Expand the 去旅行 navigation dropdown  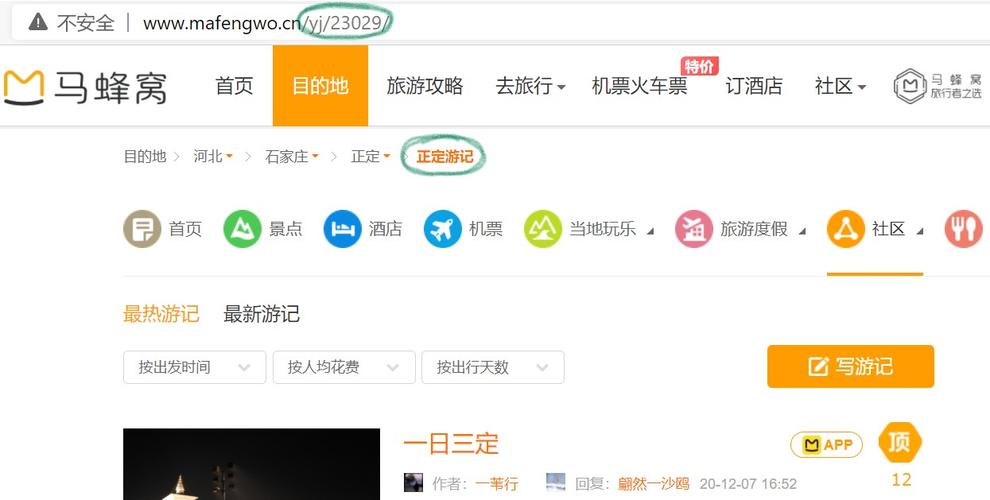[530, 86]
